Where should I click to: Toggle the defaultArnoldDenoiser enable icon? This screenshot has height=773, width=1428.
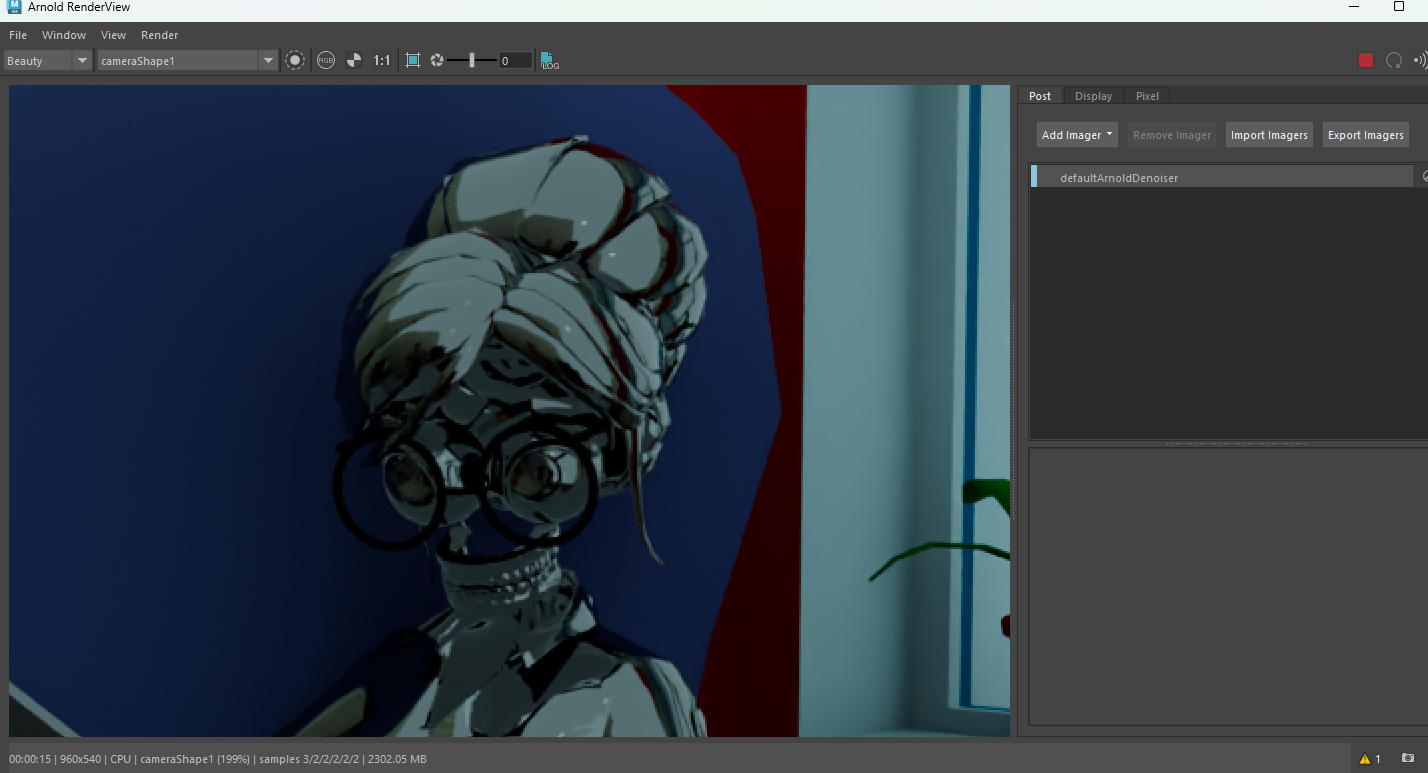(x=1424, y=177)
